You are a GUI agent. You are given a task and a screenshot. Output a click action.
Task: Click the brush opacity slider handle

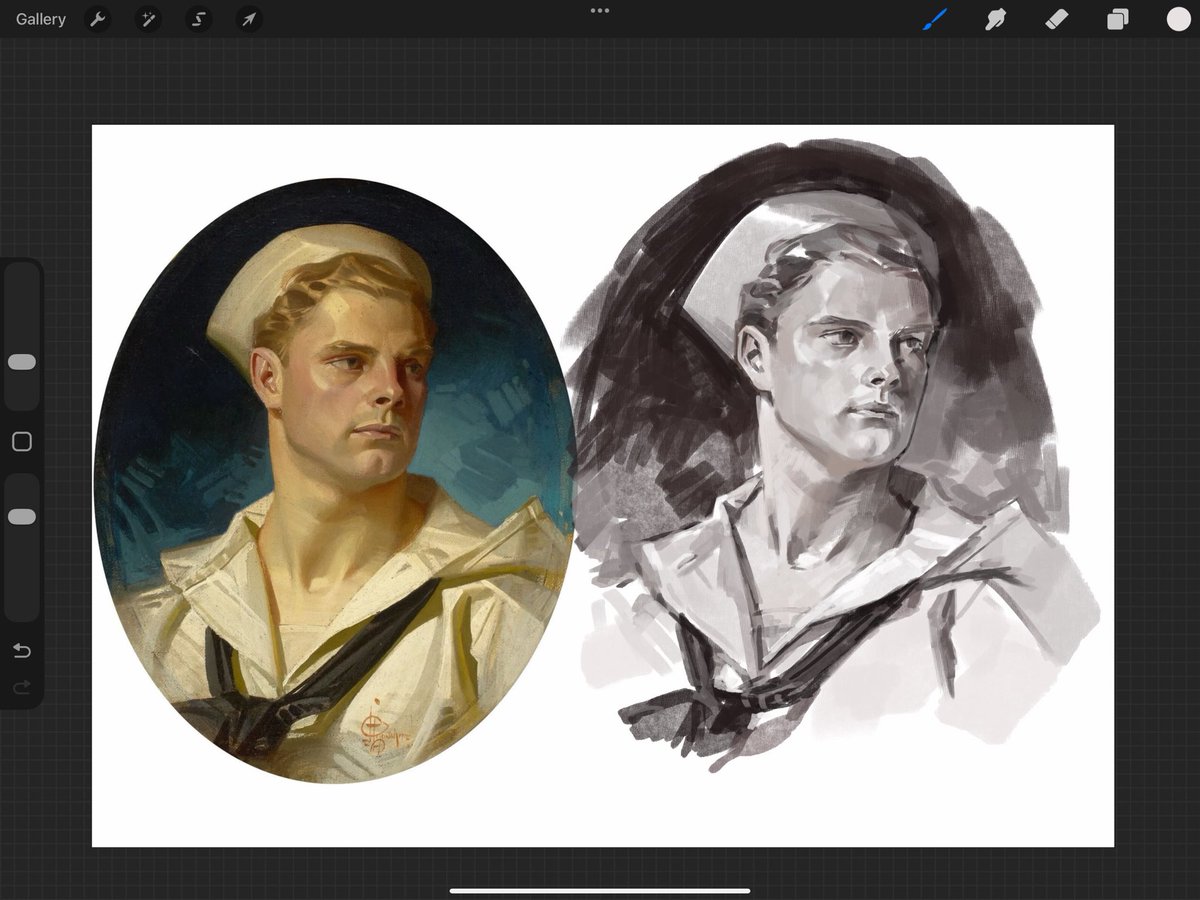coord(22,516)
